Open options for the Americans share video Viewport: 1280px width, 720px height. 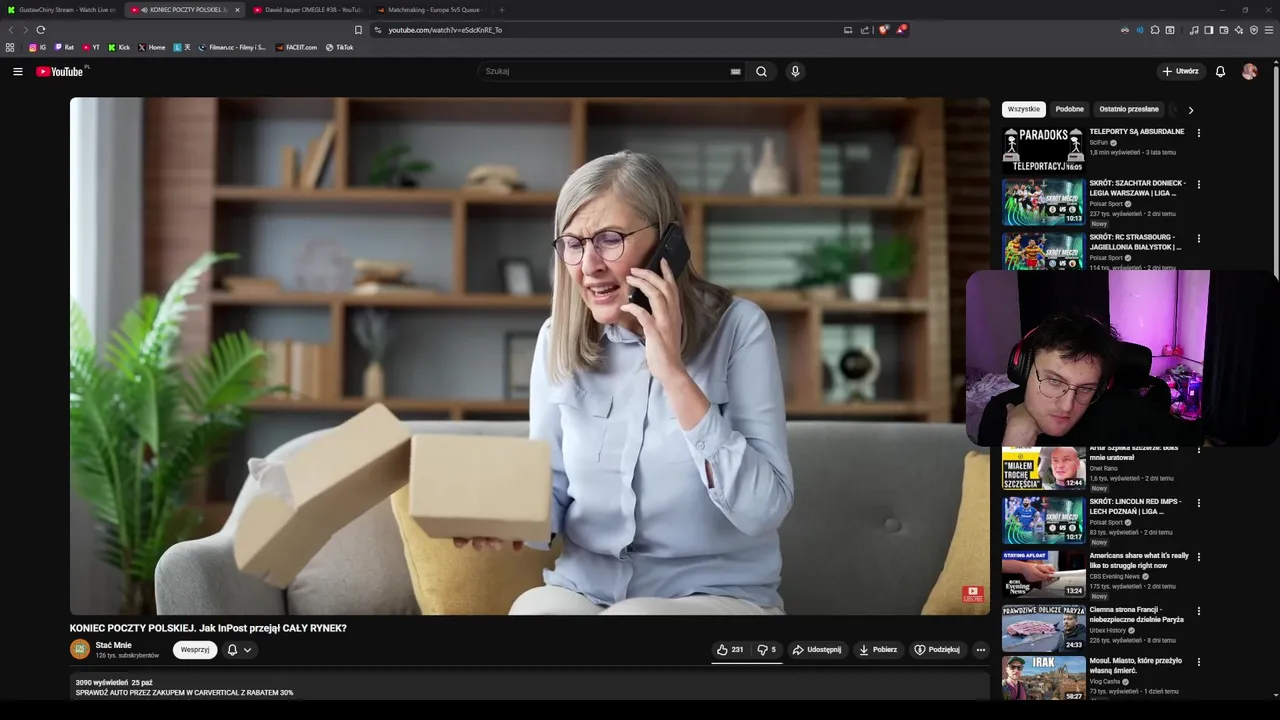[x=1198, y=557]
